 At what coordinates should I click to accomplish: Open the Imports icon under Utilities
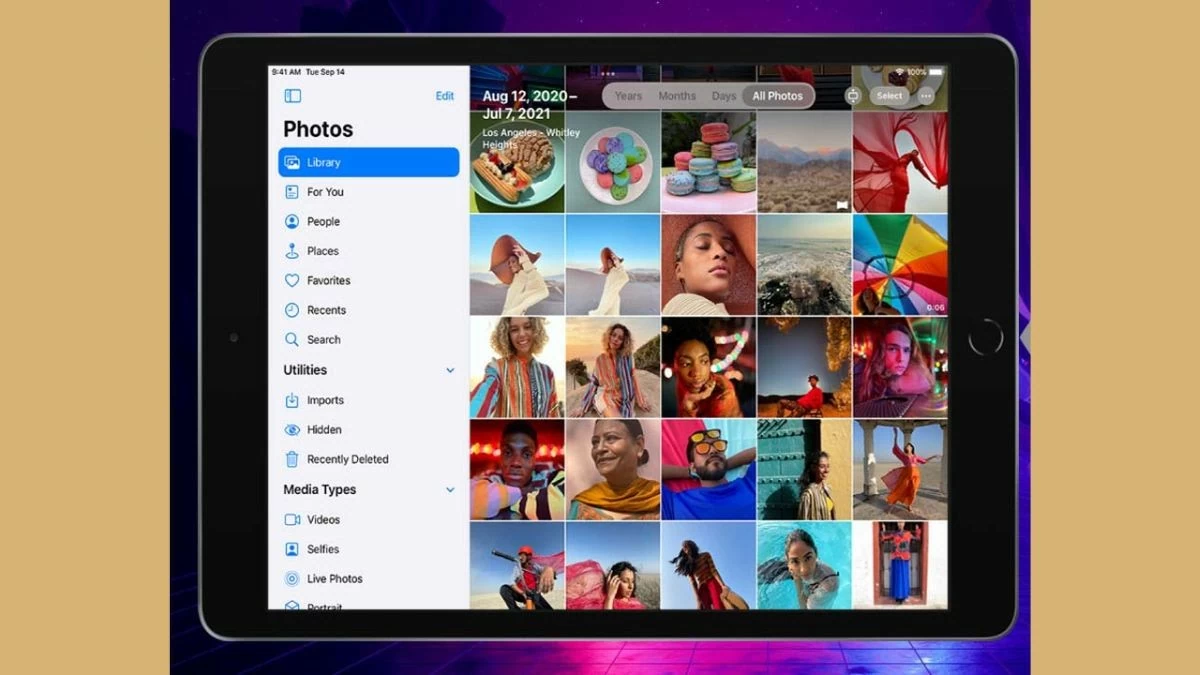pos(292,400)
